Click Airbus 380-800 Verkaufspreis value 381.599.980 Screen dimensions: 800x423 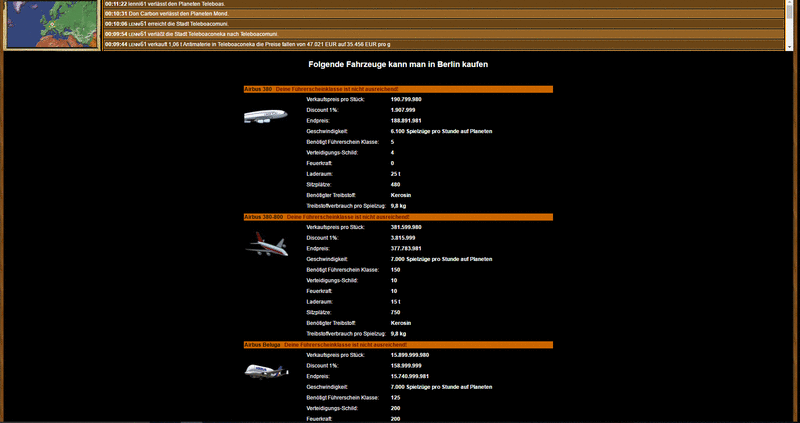[406, 227]
